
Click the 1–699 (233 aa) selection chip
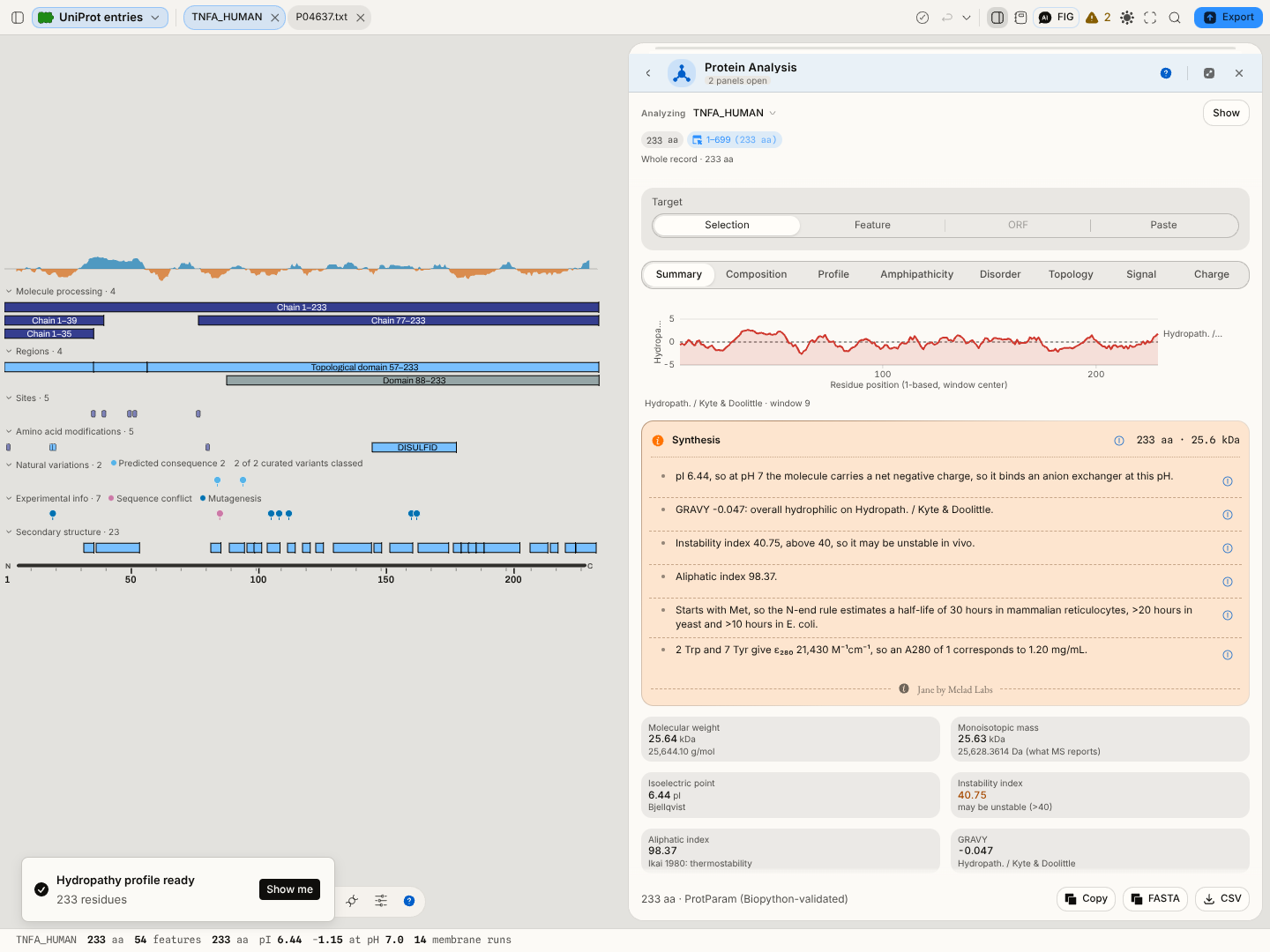(735, 140)
